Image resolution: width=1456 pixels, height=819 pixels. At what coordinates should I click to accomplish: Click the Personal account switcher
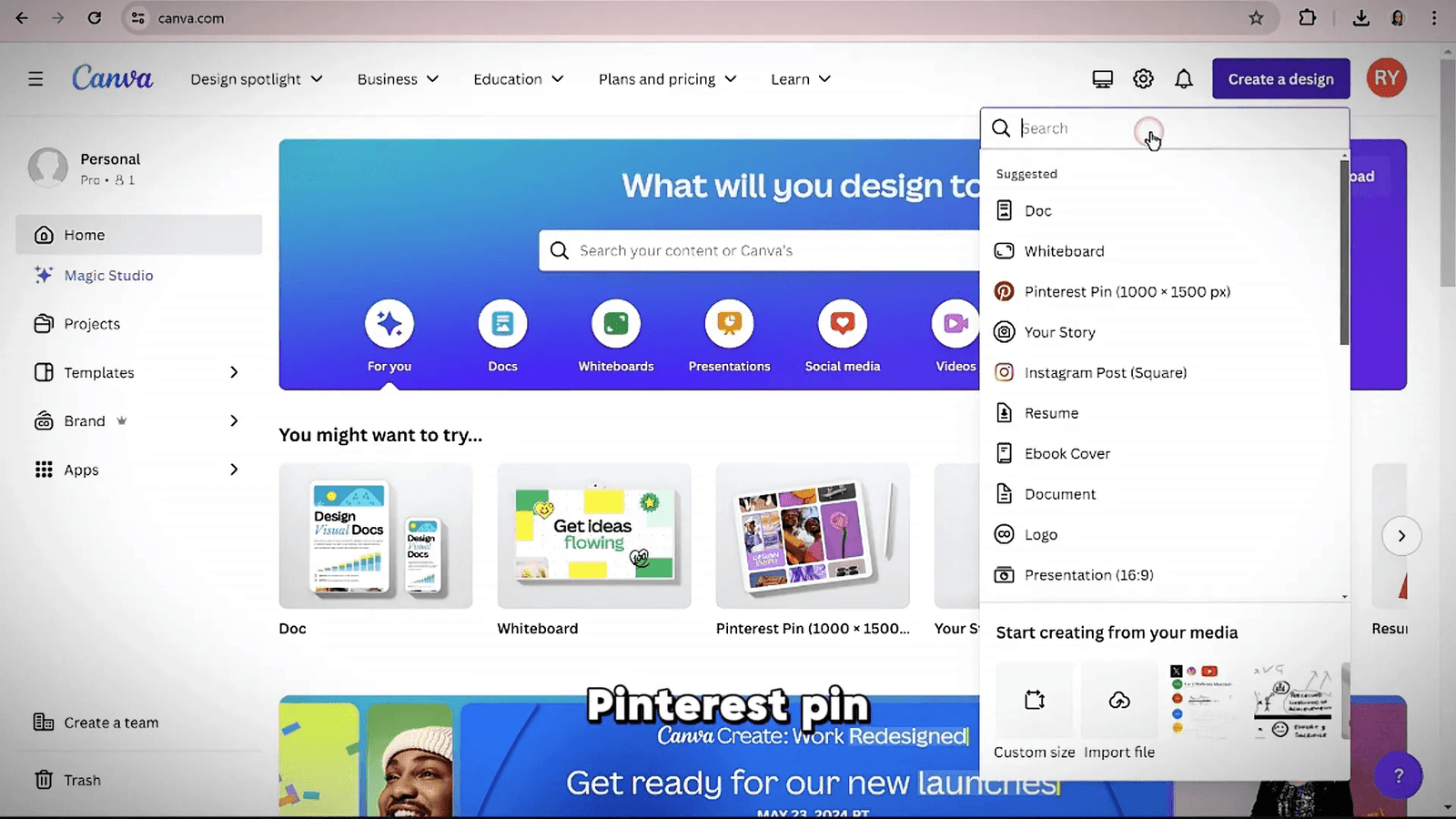(x=139, y=167)
